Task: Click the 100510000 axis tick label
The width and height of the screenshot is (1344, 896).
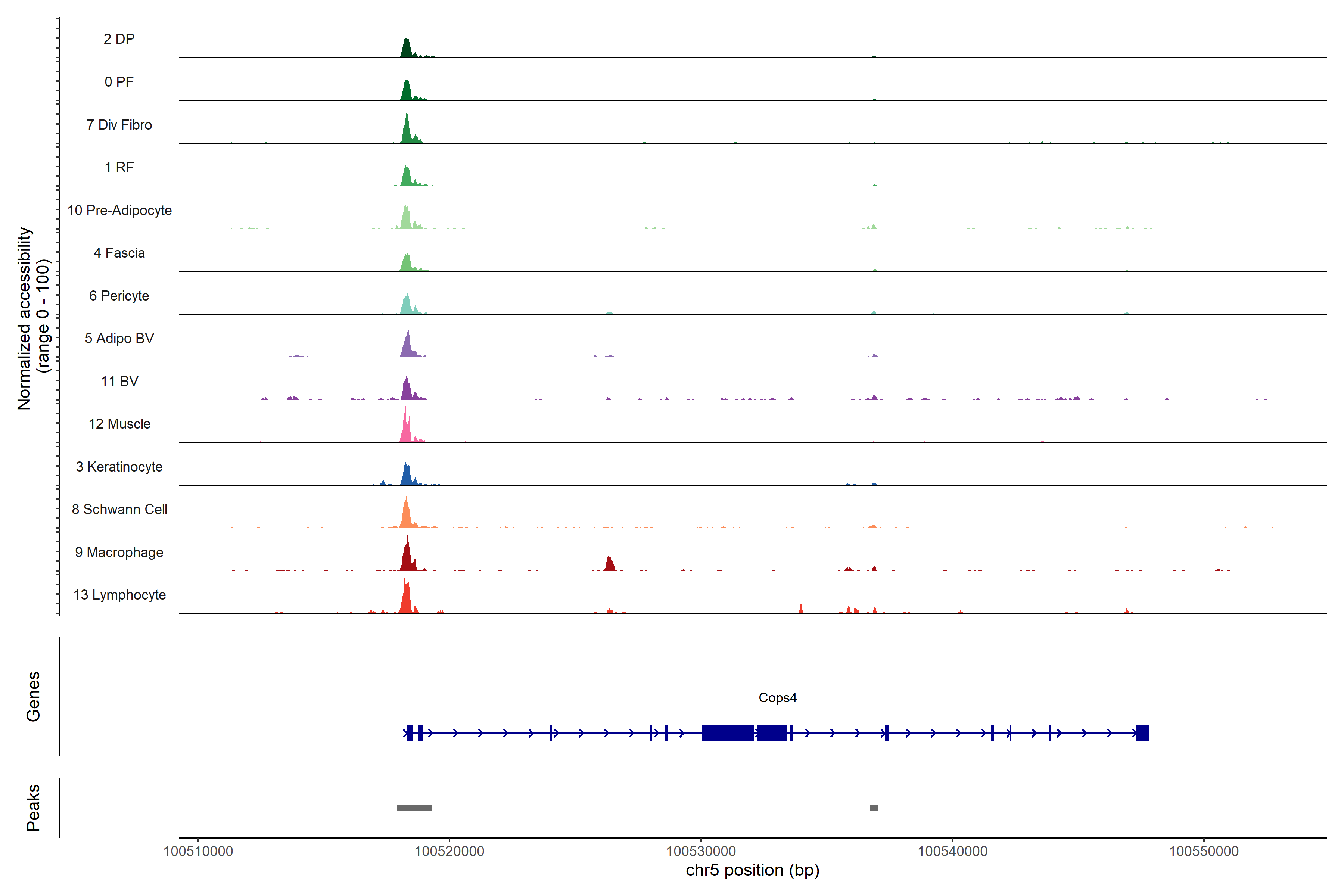Action: 198,852
